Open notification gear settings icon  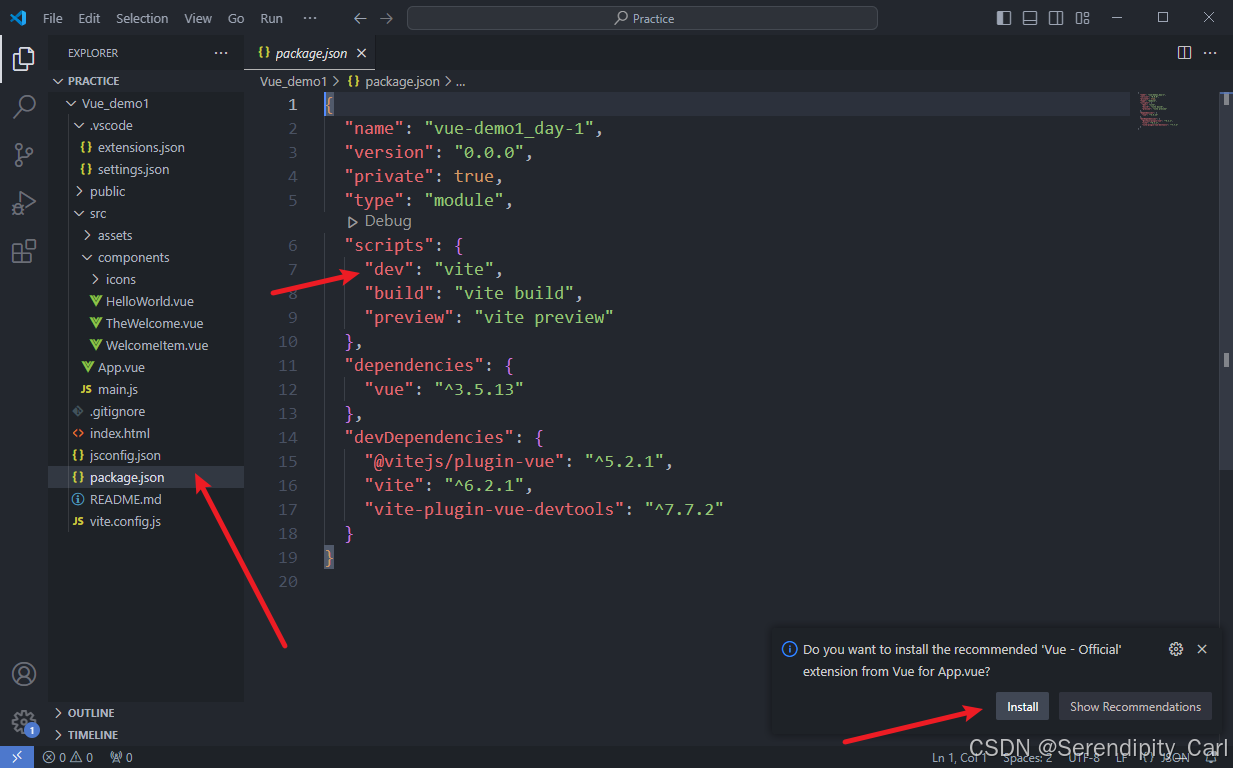pos(1176,649)
